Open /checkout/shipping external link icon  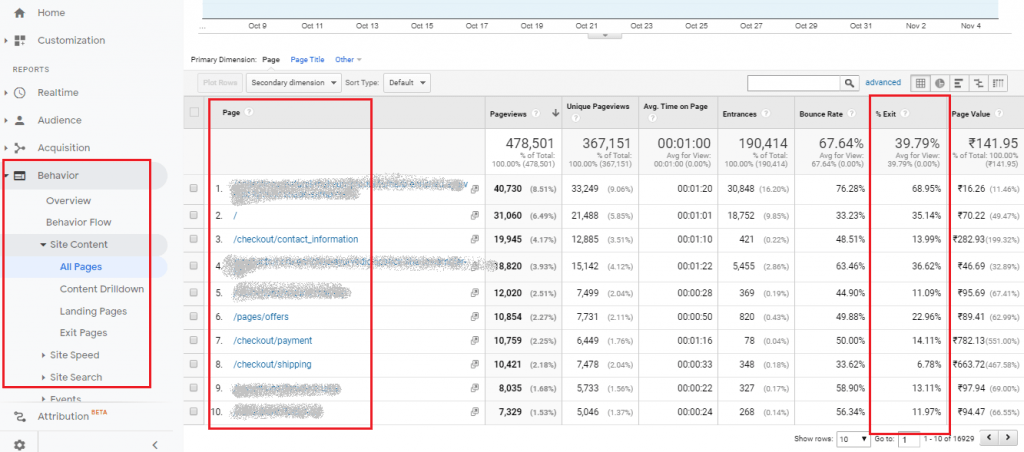pyautogui.click(x=475, y=364)
